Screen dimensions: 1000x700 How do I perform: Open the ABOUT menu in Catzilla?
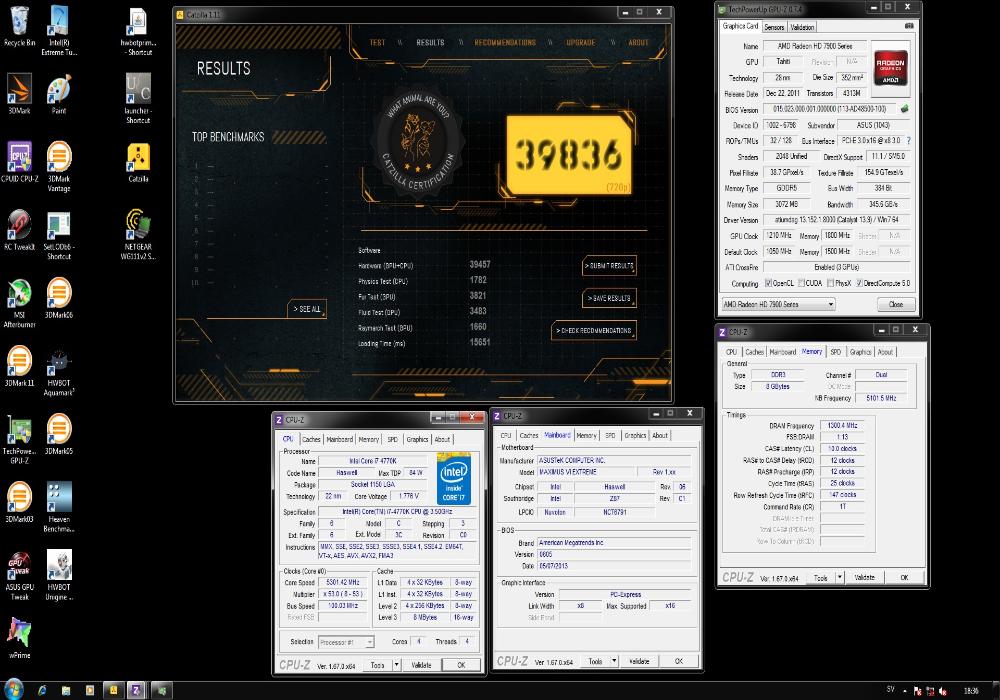[638, 43]
